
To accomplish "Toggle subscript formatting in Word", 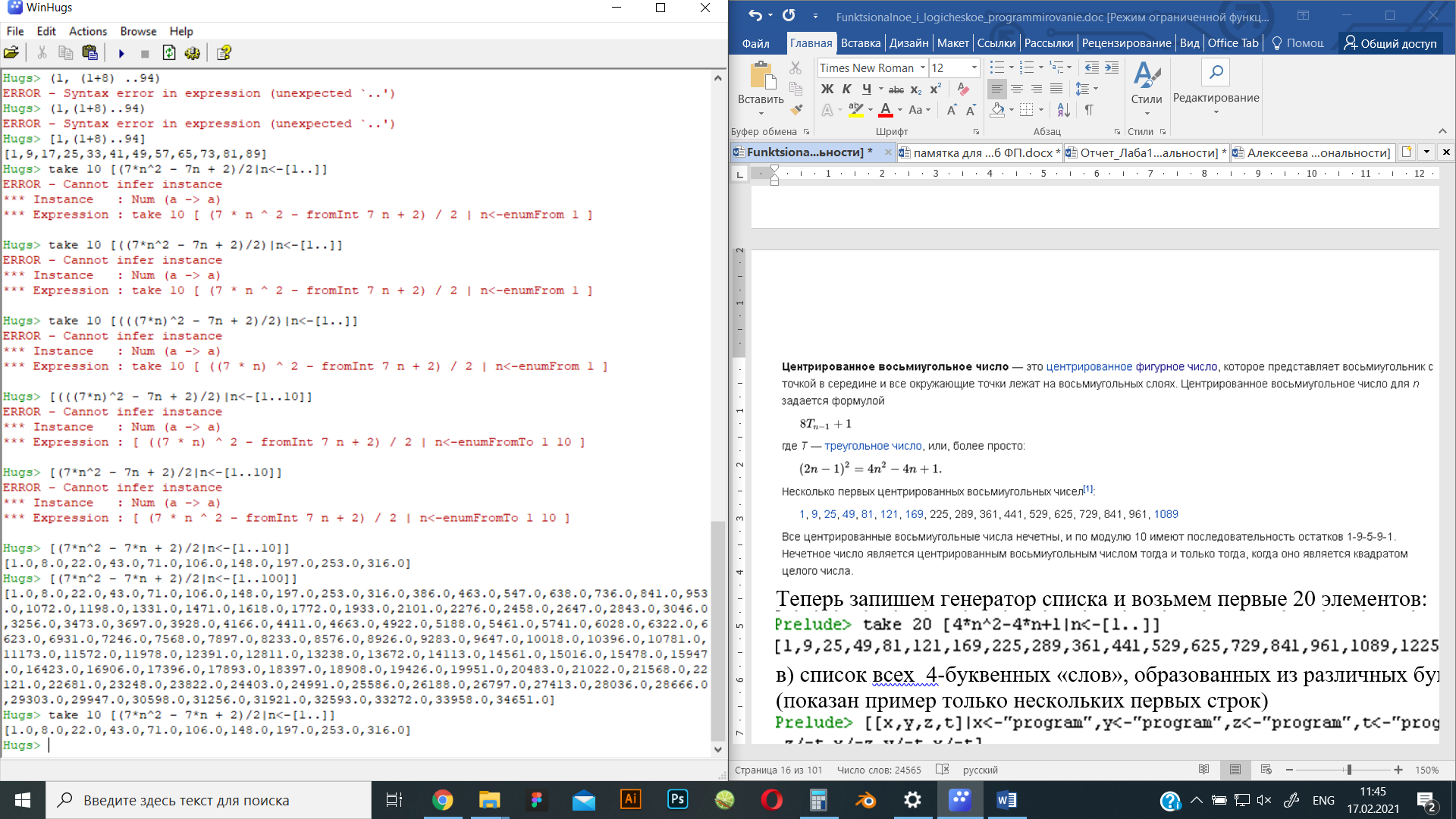I will (916, 89).
